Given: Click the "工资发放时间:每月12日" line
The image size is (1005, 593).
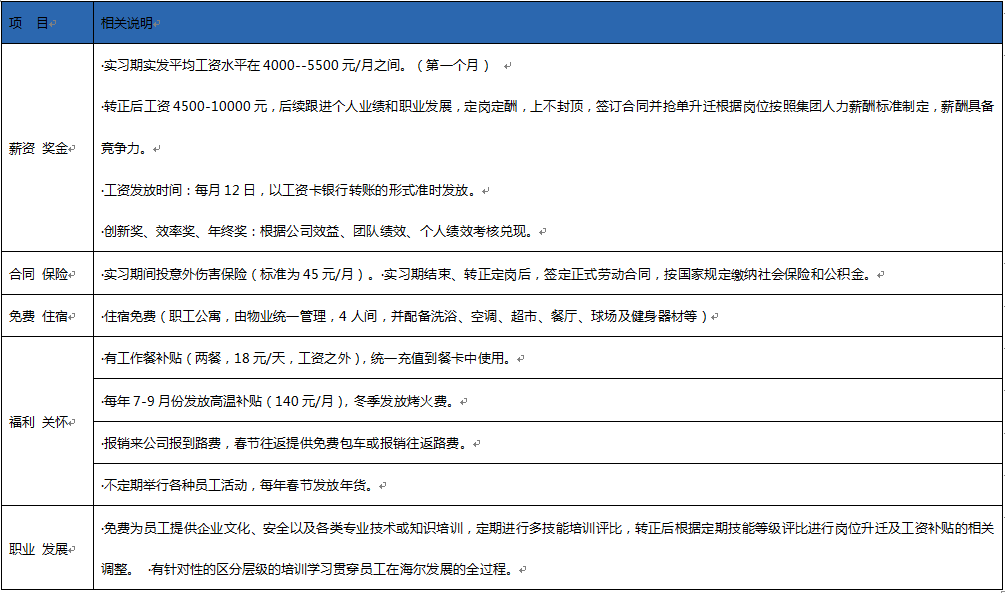Looking at the screenshot, I should click(296, 190).
